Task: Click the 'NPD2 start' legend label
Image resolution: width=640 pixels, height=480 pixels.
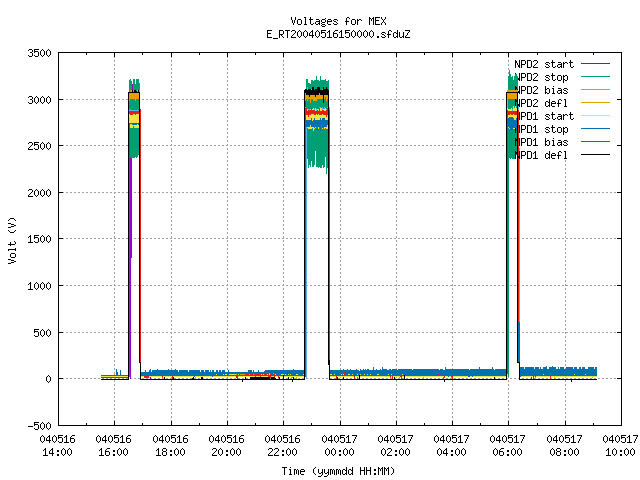Action: [544, 64]
